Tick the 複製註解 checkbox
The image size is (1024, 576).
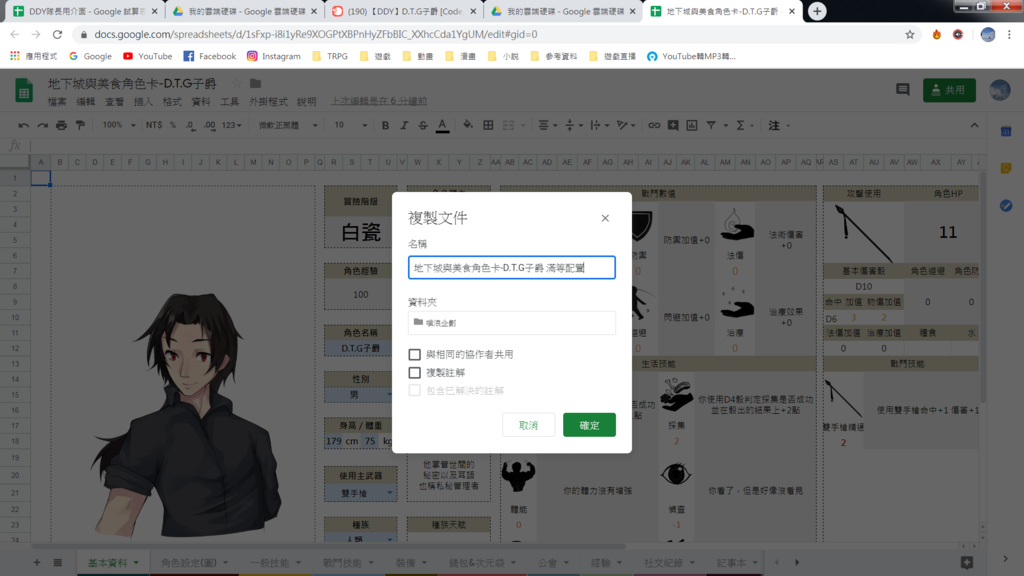(415, 372)
